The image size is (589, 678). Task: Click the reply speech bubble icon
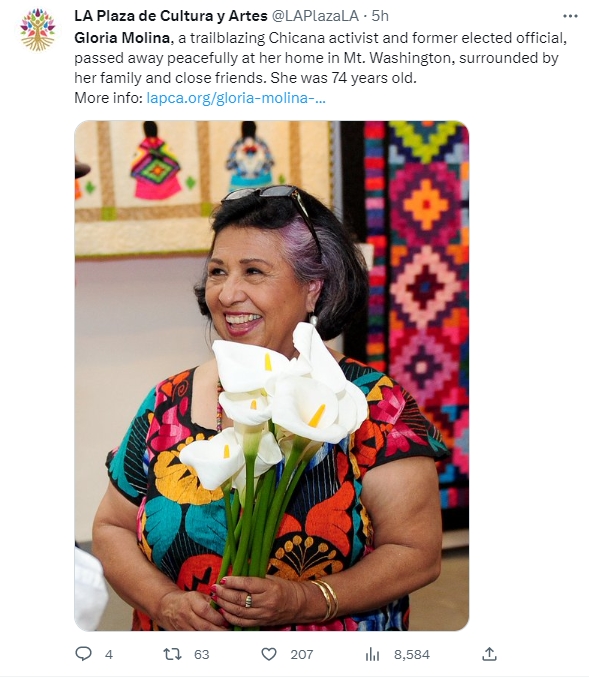[83, 653]
